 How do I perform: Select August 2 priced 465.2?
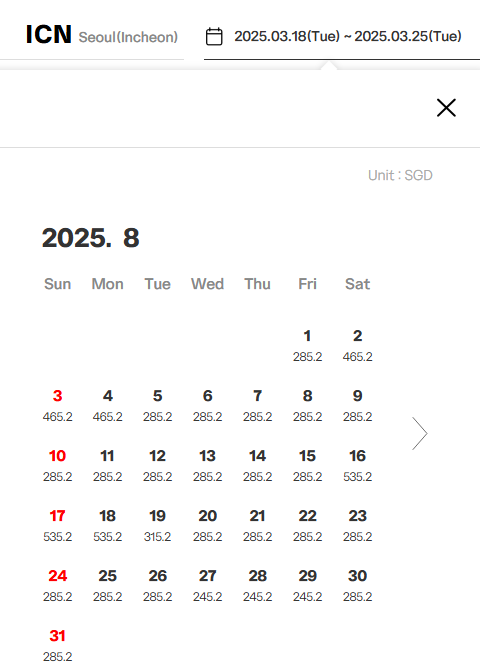pyautogui.click(x=357, y=345)
